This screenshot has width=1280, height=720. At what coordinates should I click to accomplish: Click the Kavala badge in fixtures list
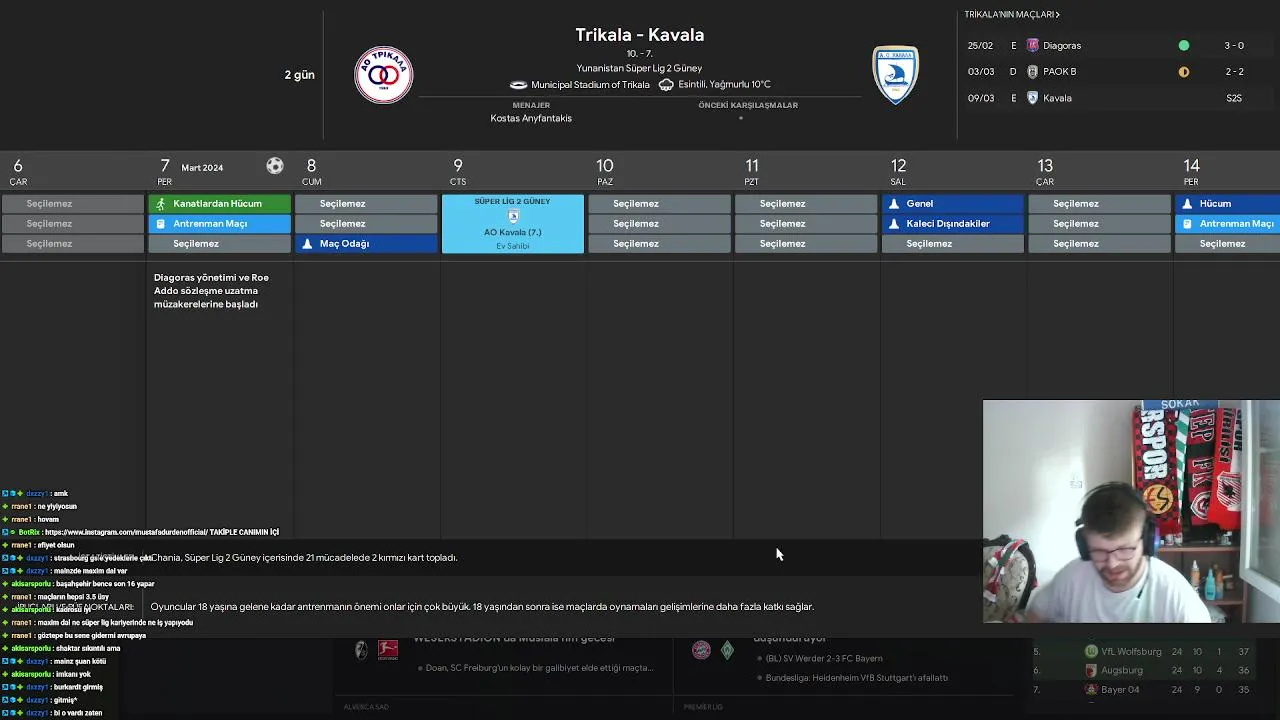pyautogui.click(x=1033, y=98)
